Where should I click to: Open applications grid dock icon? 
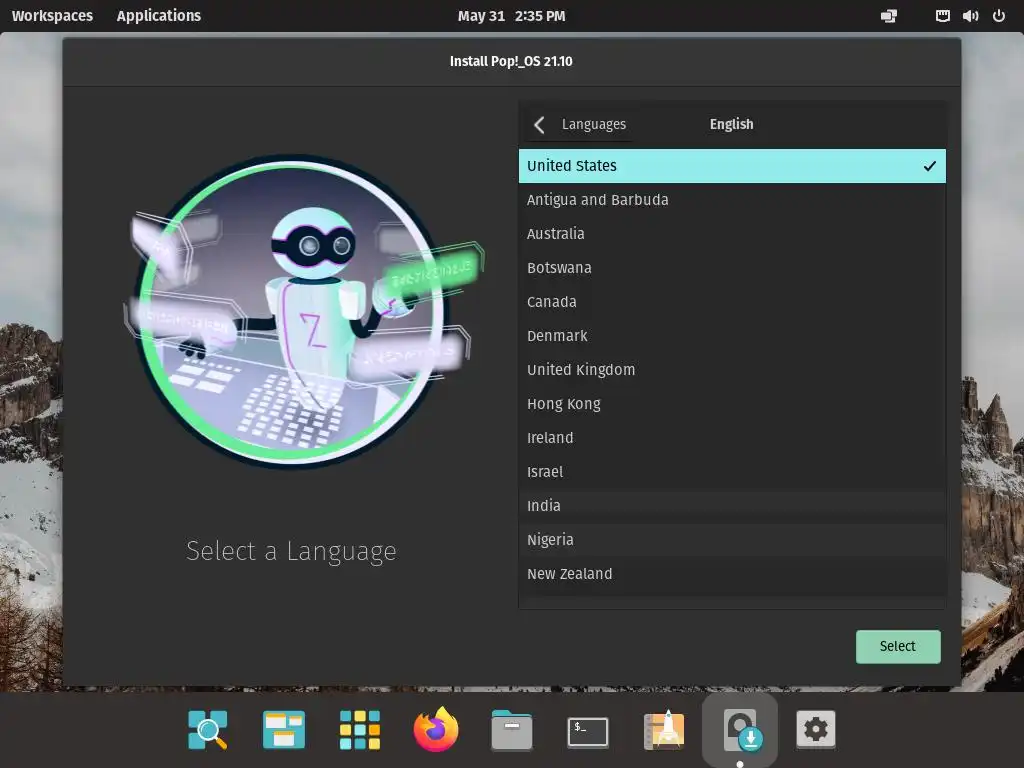point(360,729)
